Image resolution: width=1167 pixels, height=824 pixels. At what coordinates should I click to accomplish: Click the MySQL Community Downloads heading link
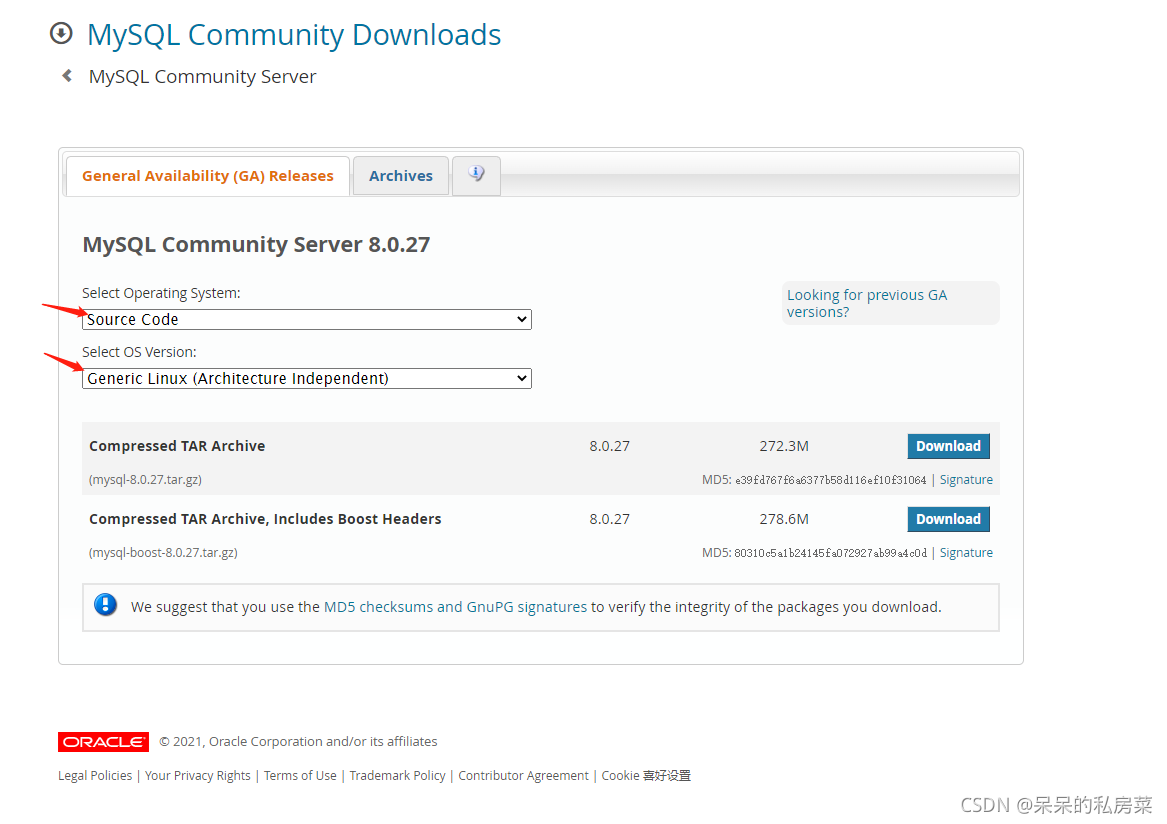tap(294, 35)
